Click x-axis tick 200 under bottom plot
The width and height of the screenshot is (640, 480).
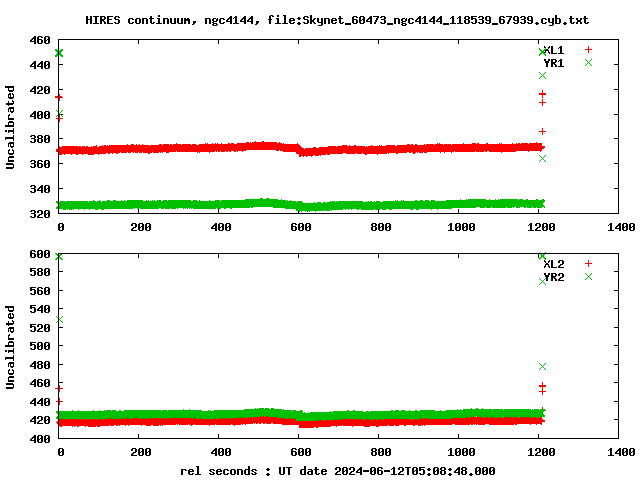point(141,452)
